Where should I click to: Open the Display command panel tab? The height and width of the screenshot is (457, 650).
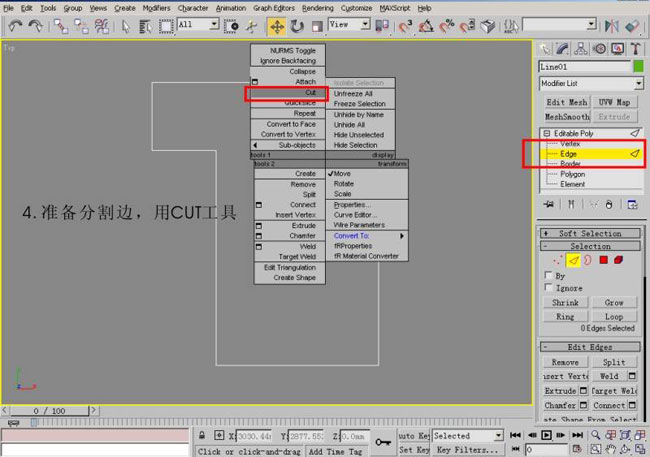618,49
